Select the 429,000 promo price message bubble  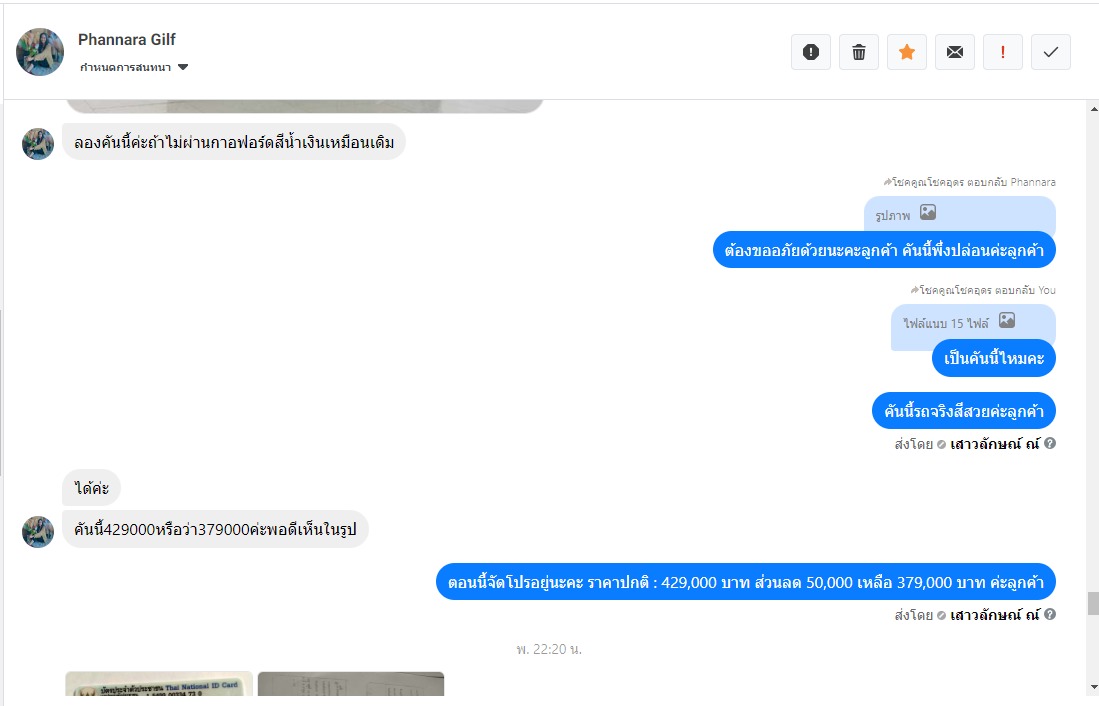click(746, 582)
